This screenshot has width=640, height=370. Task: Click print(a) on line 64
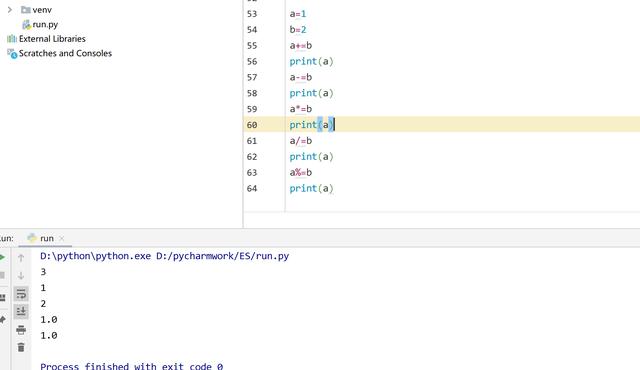click(x=311, y=188)
